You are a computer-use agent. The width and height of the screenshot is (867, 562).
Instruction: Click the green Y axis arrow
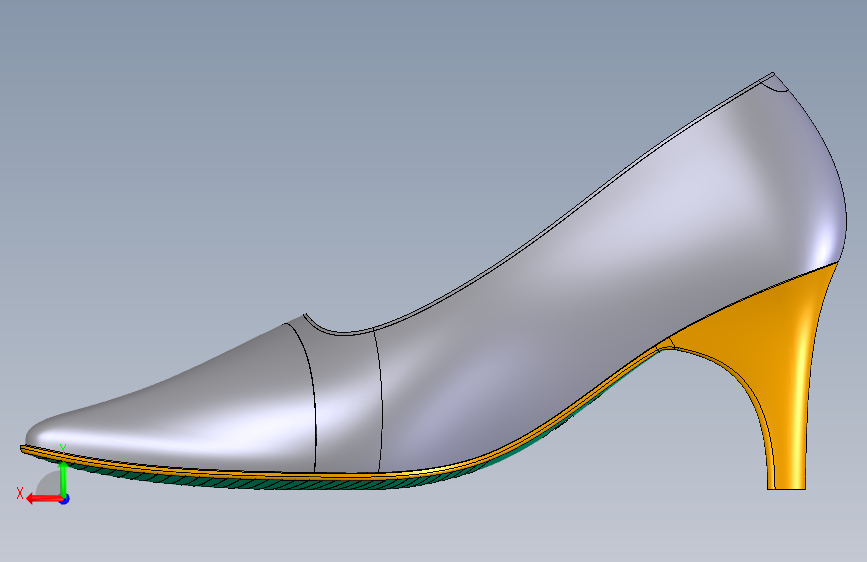[x=63, y=476]
